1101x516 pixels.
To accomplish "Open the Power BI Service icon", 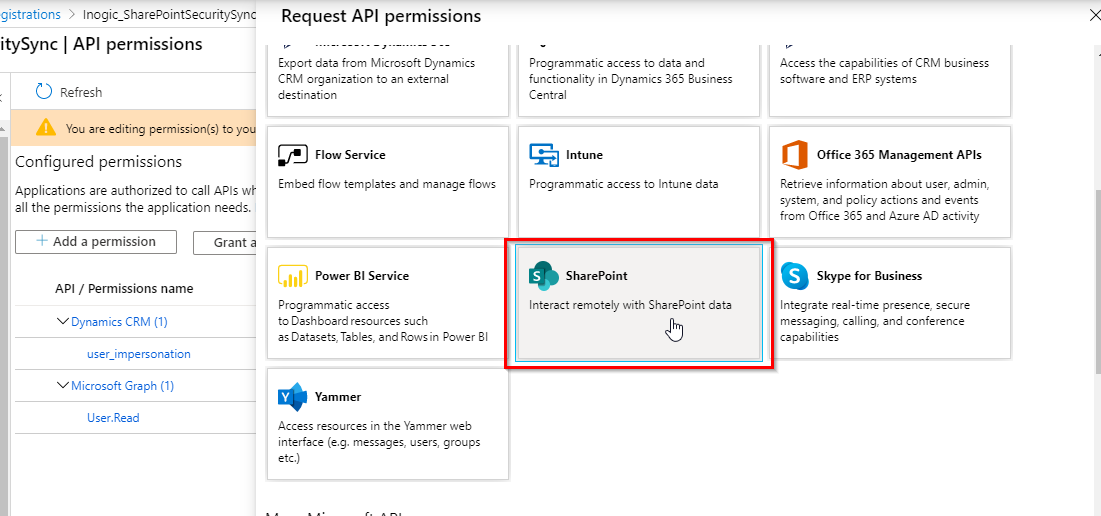I will pos(292,277).
